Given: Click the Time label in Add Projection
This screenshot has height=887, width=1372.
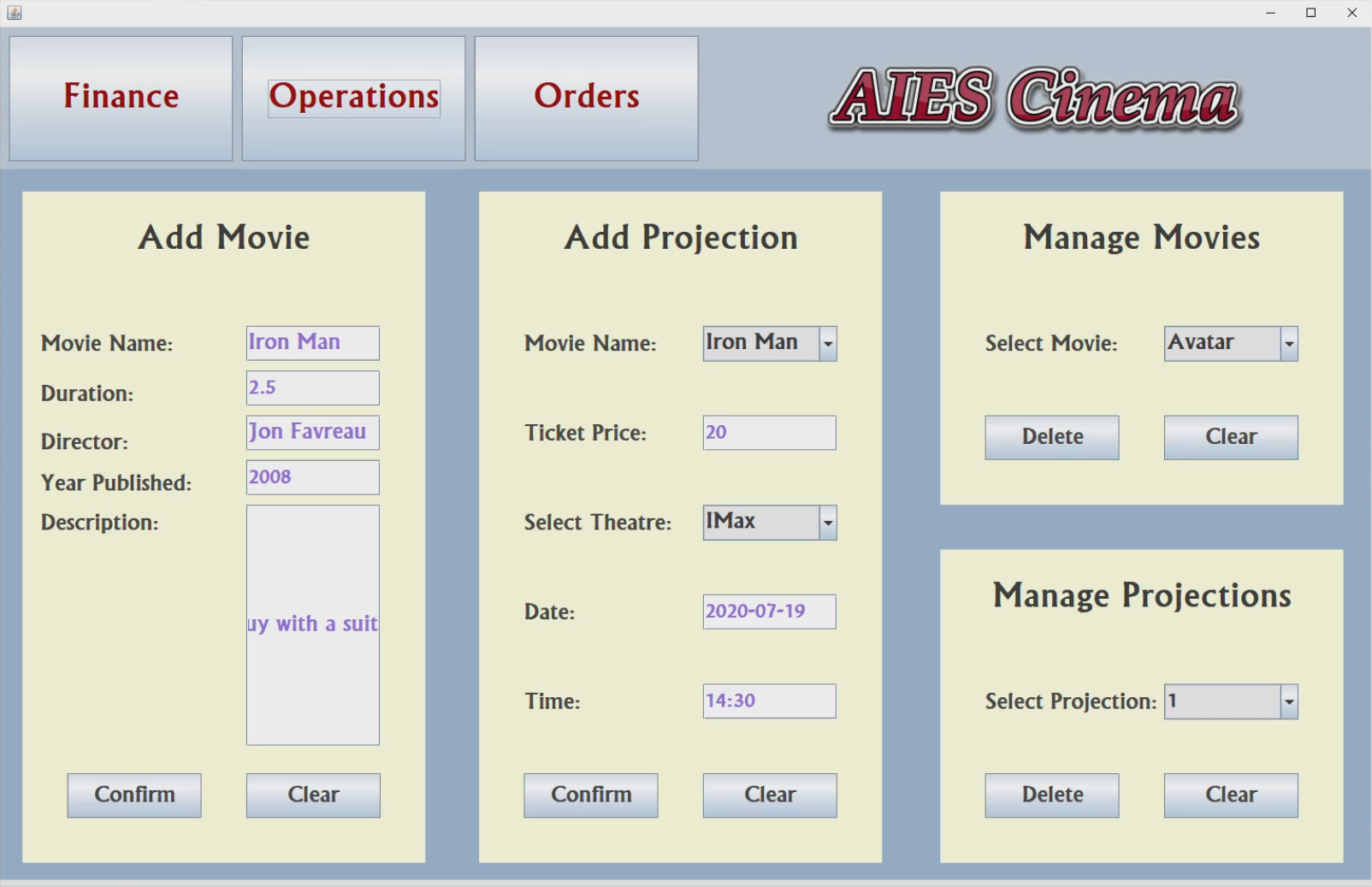Looking at the screenshot, I should point(553,702).
